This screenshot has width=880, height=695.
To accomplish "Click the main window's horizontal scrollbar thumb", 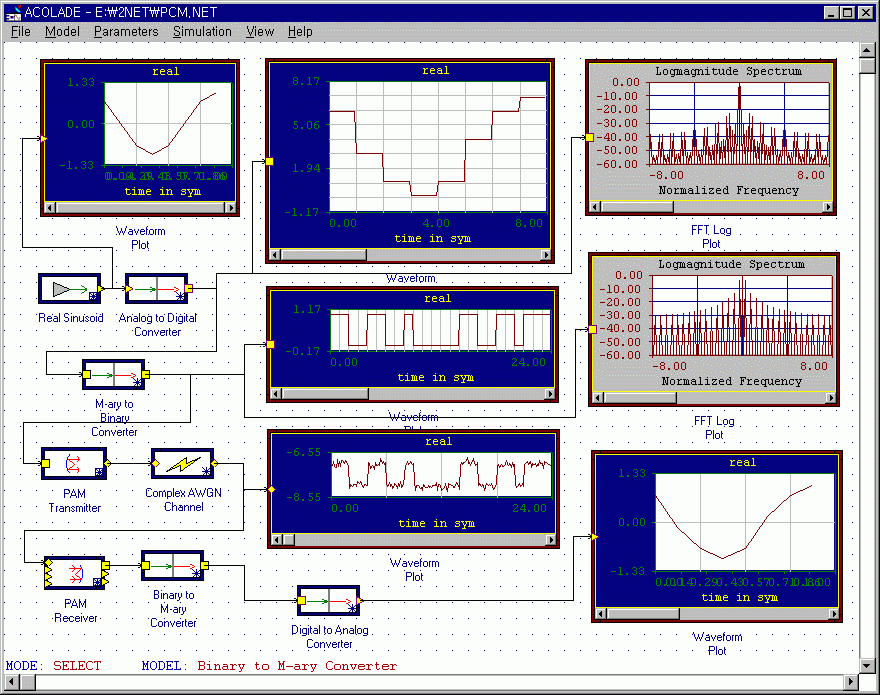I will pos(28,682).
